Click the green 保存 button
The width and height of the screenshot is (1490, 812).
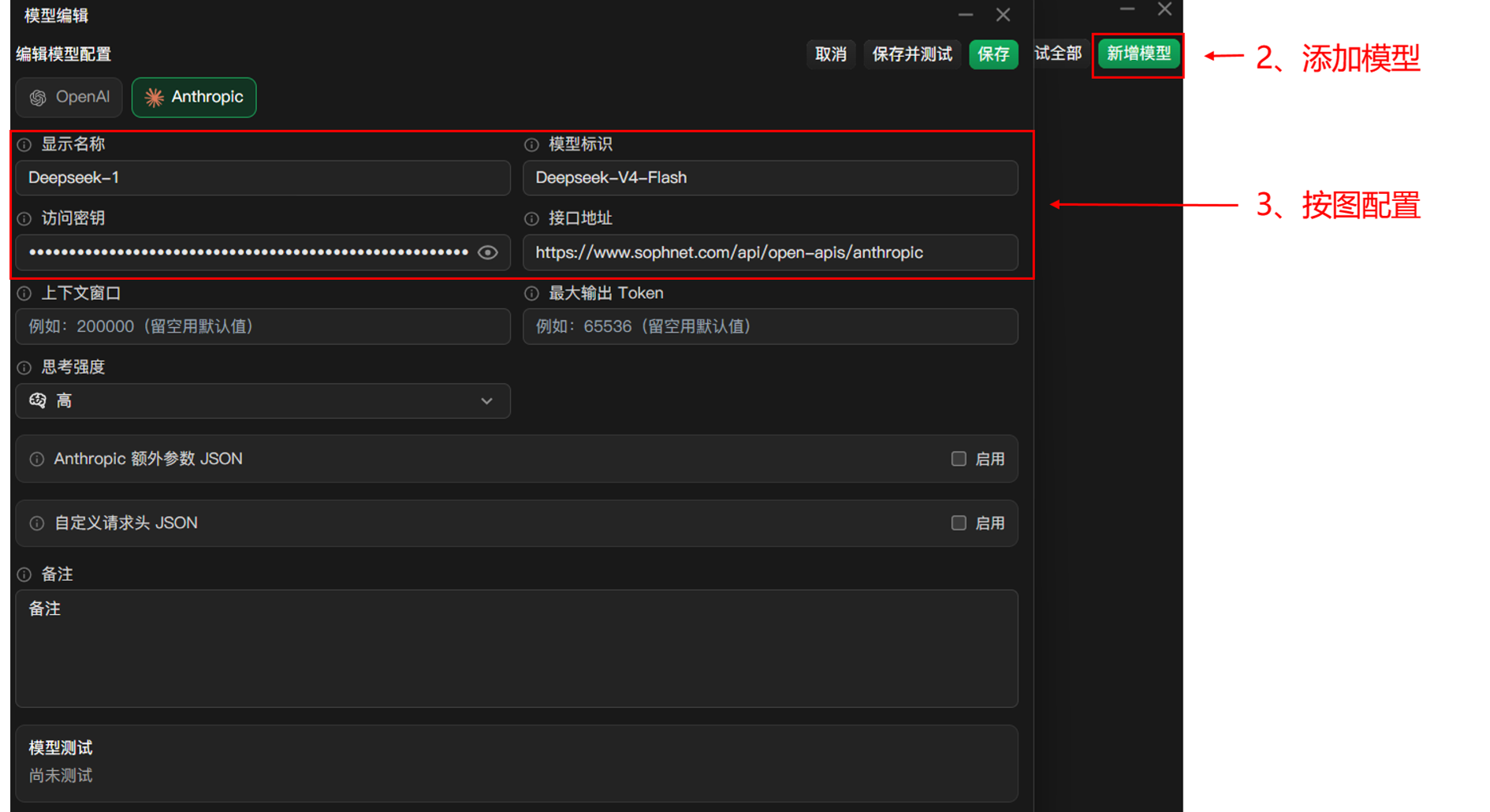pos(993,54)
